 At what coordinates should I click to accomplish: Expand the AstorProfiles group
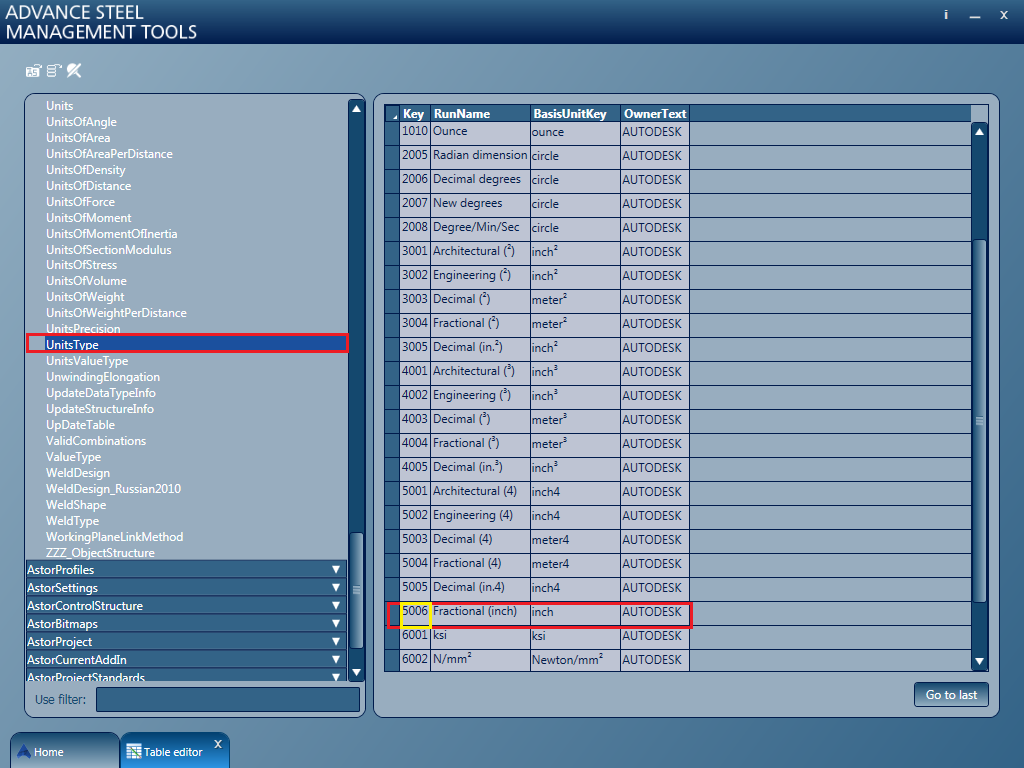[186, 569]
